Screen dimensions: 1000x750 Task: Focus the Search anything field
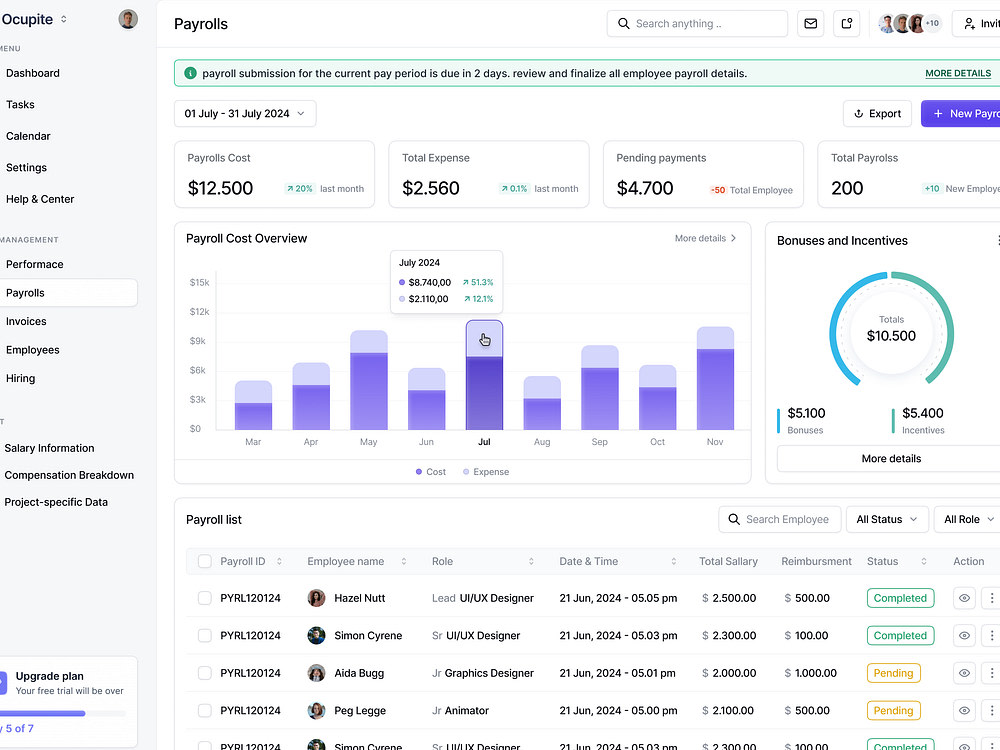(x=697, y=24)
